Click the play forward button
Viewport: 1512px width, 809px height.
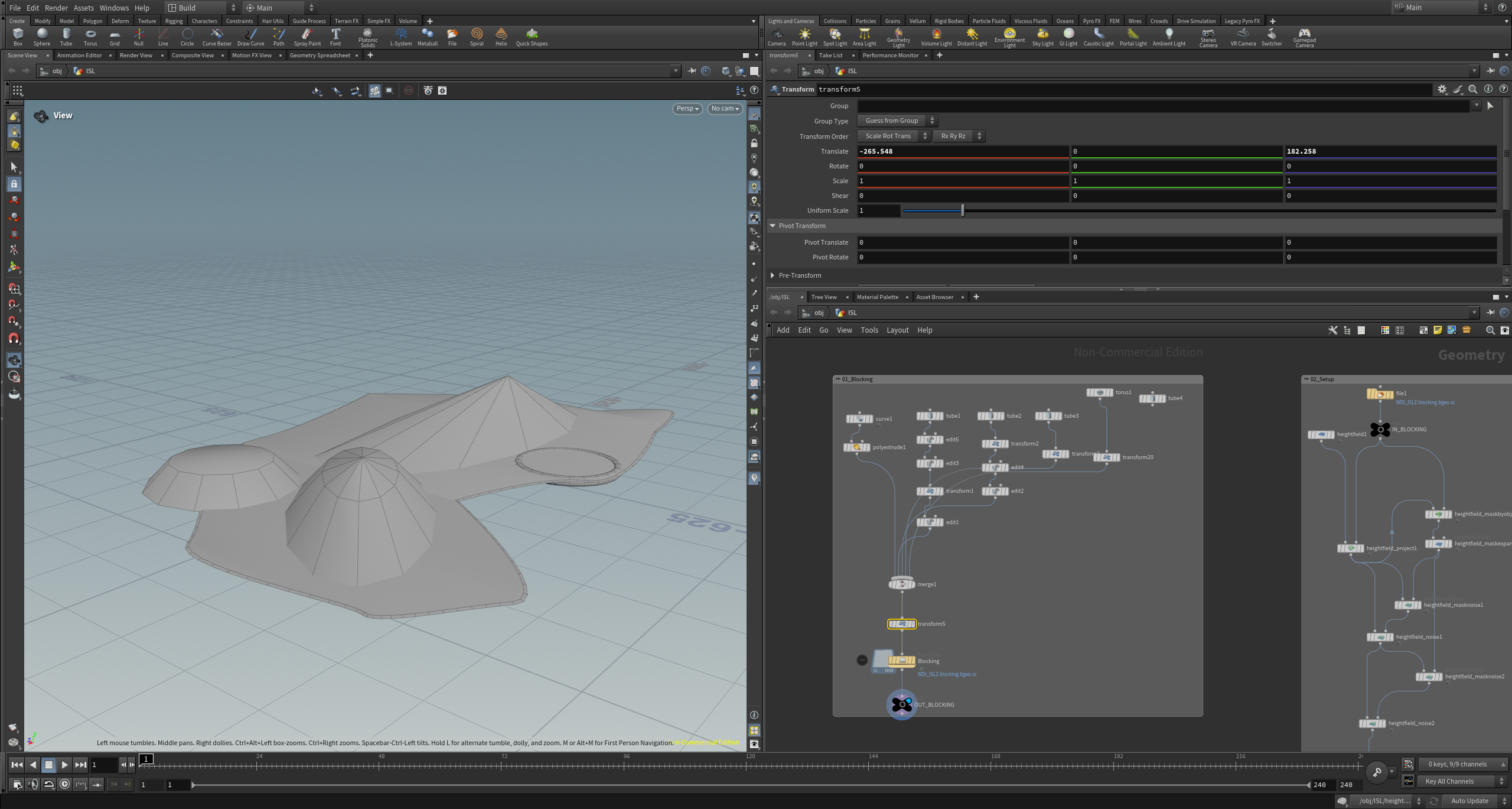tap(65, 765)
